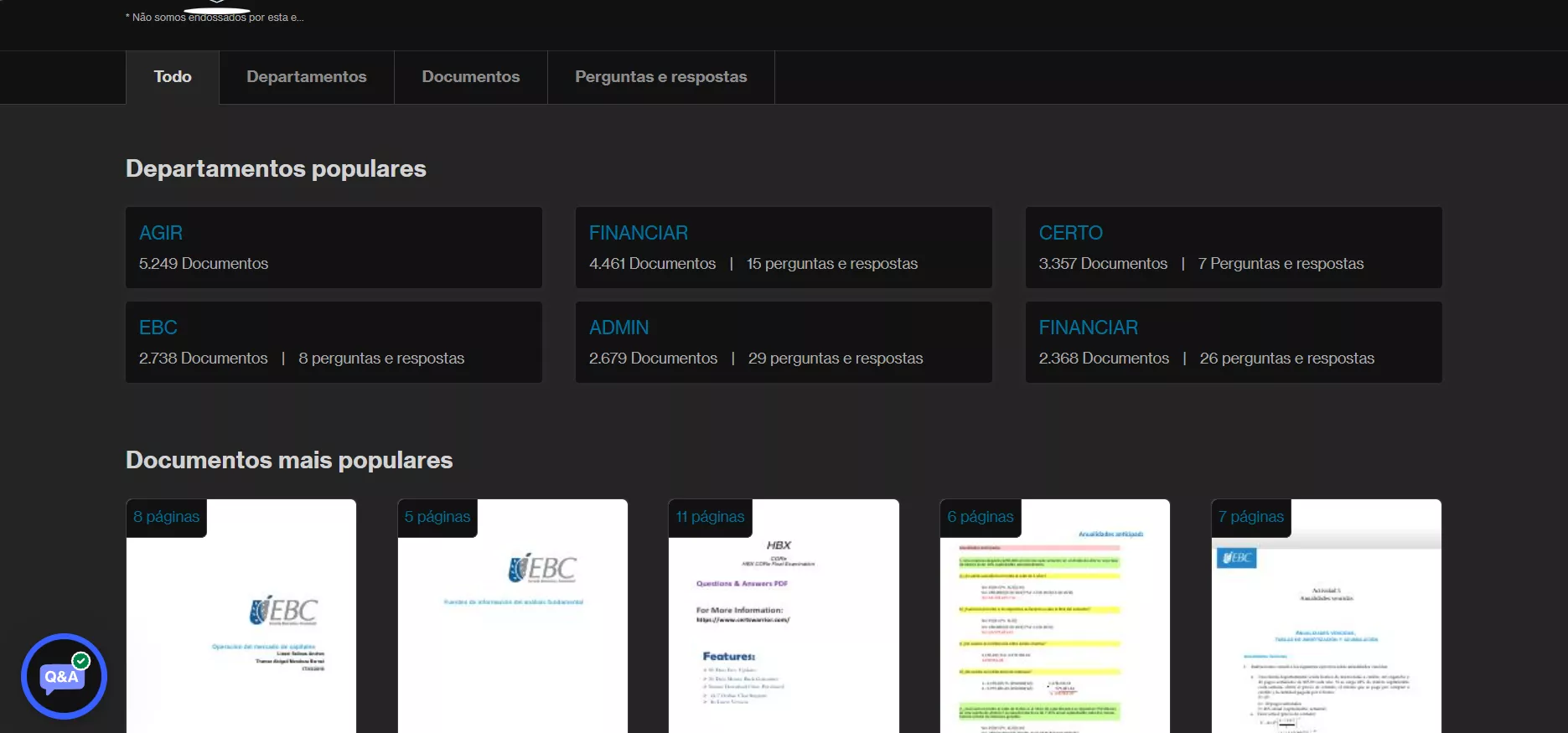
Task: Click the "6 páginas" page-count badge
Action: (x=981, y=518)
